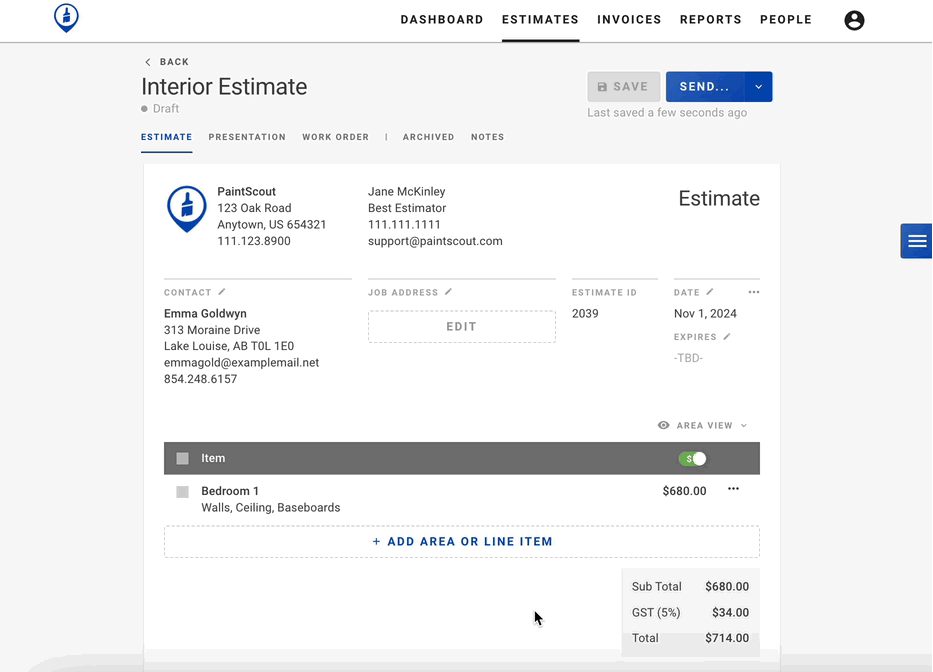933x672 pixels.
Task: Click the -TBD- expiry value
Action: [x=688, y=358]
